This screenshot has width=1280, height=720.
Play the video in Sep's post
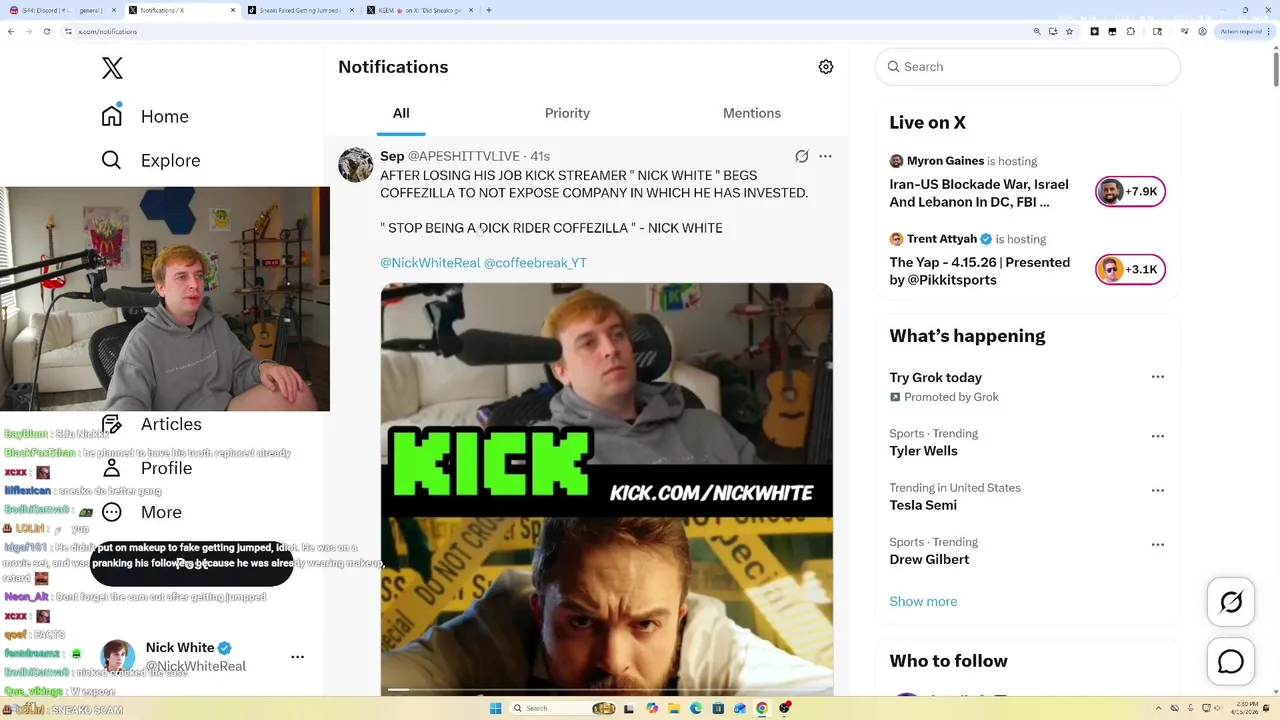[x=606, y=490]
